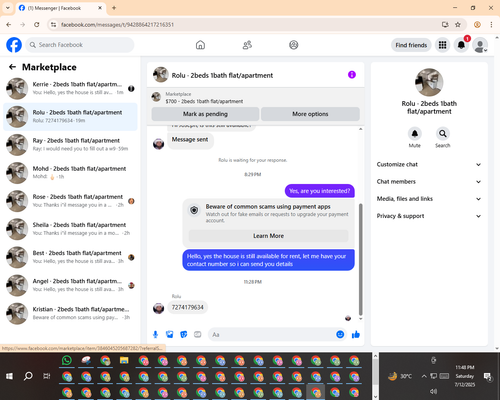Click the message input field
500x400 pixels.
[272, 334]
